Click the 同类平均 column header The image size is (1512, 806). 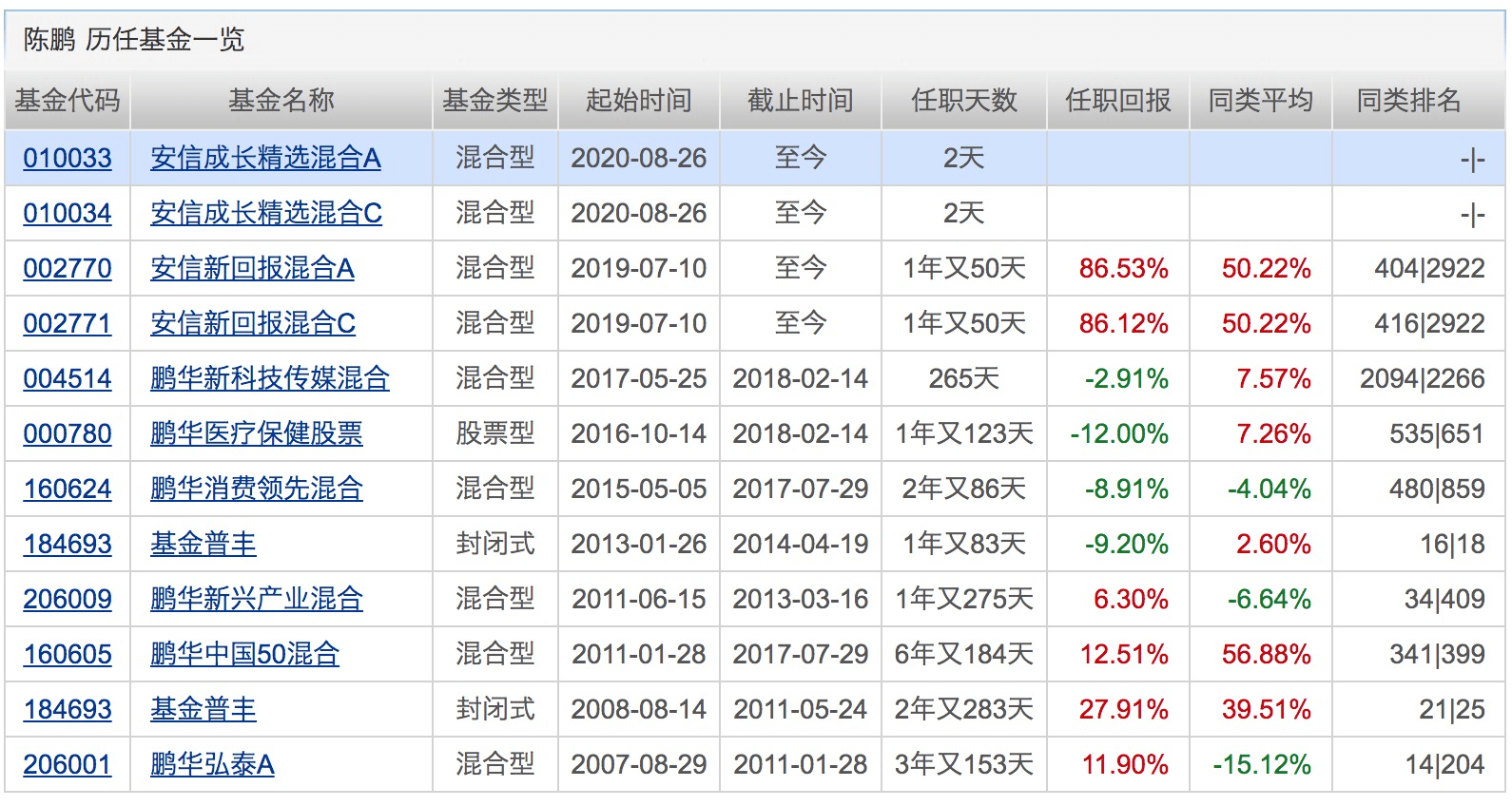(1261, 100)
